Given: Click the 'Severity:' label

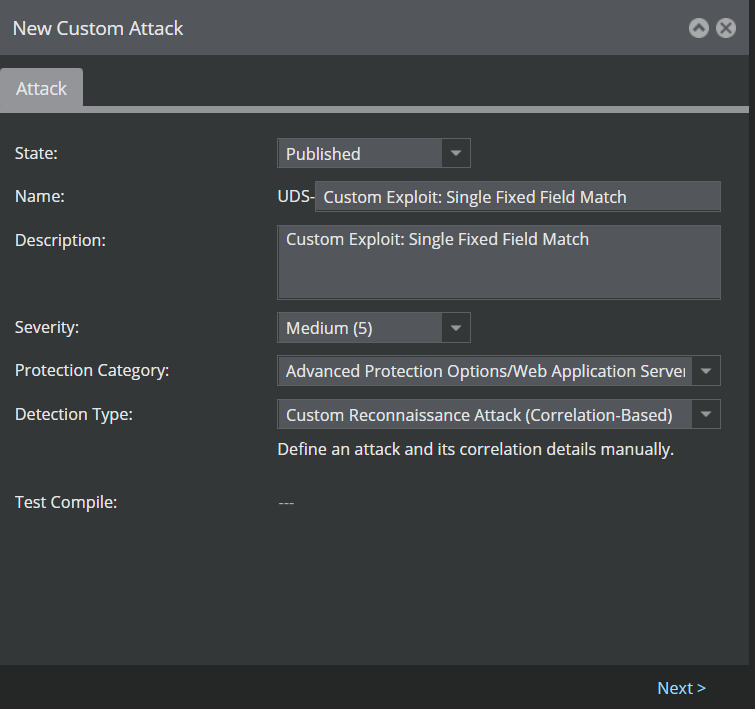Looking at the screenshot, I should (x=47, y=328).
